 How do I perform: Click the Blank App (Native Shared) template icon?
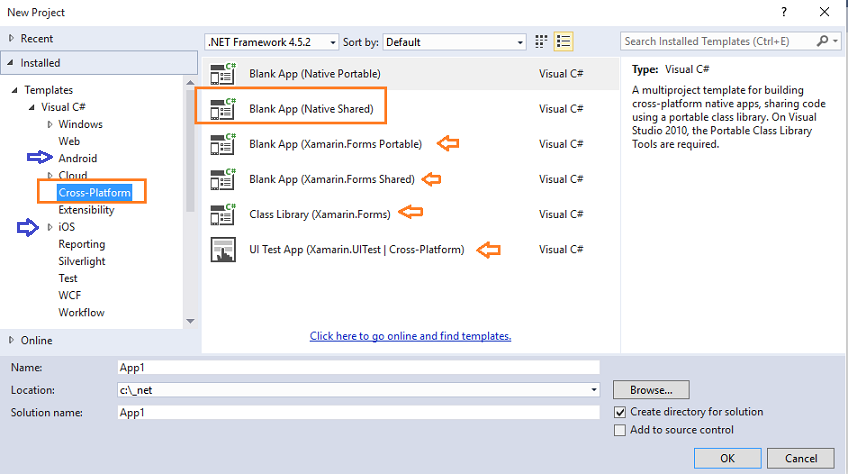pos(223,109)
